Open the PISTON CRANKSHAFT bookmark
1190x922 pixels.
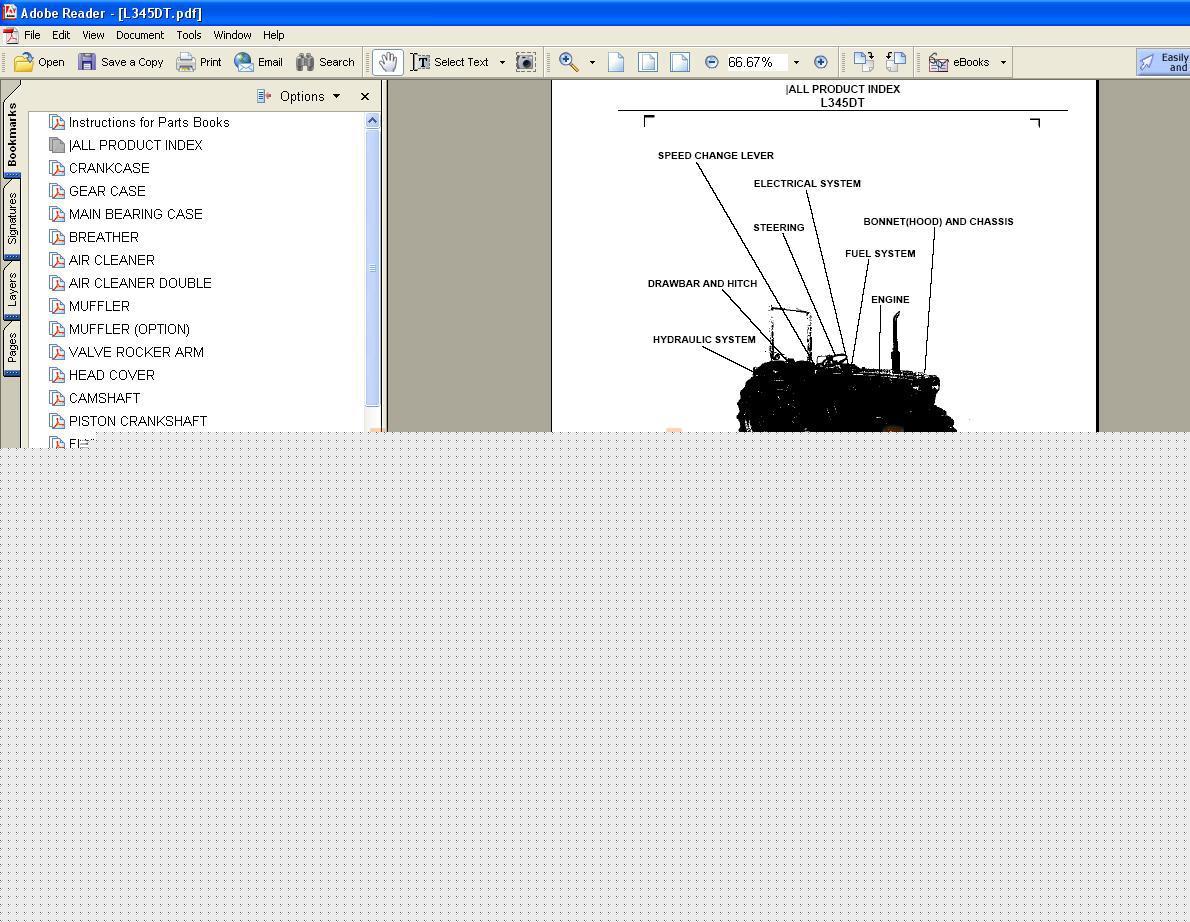tap(138, 421)
